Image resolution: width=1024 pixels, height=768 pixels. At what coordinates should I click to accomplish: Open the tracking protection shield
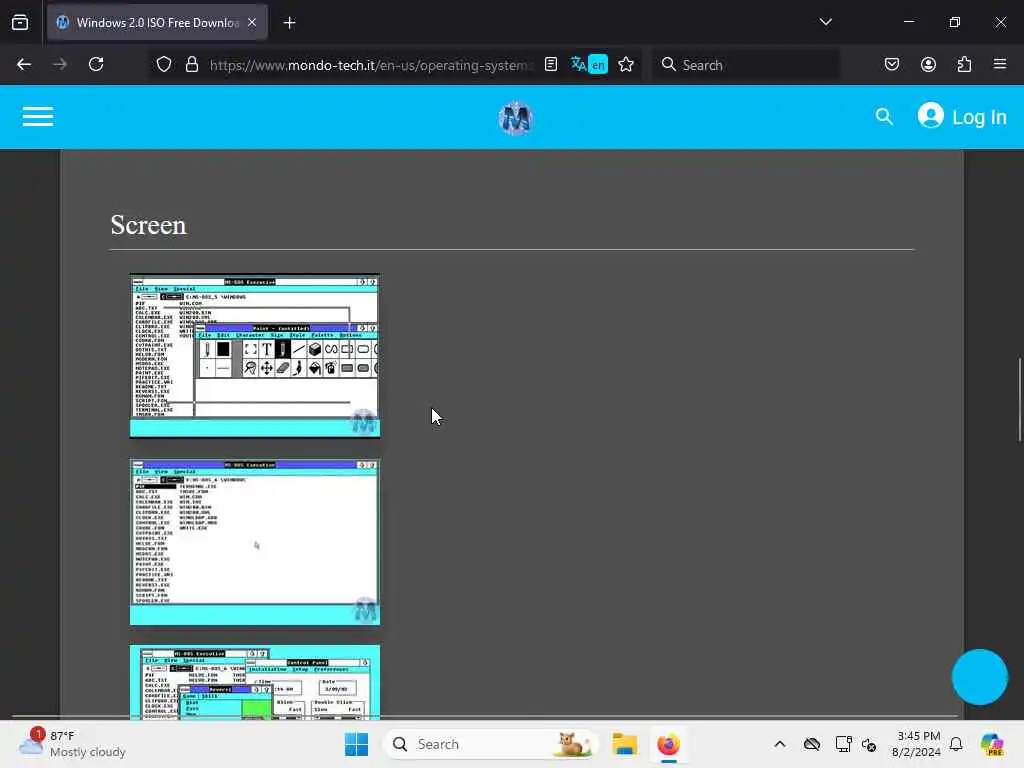pos(164,65)
